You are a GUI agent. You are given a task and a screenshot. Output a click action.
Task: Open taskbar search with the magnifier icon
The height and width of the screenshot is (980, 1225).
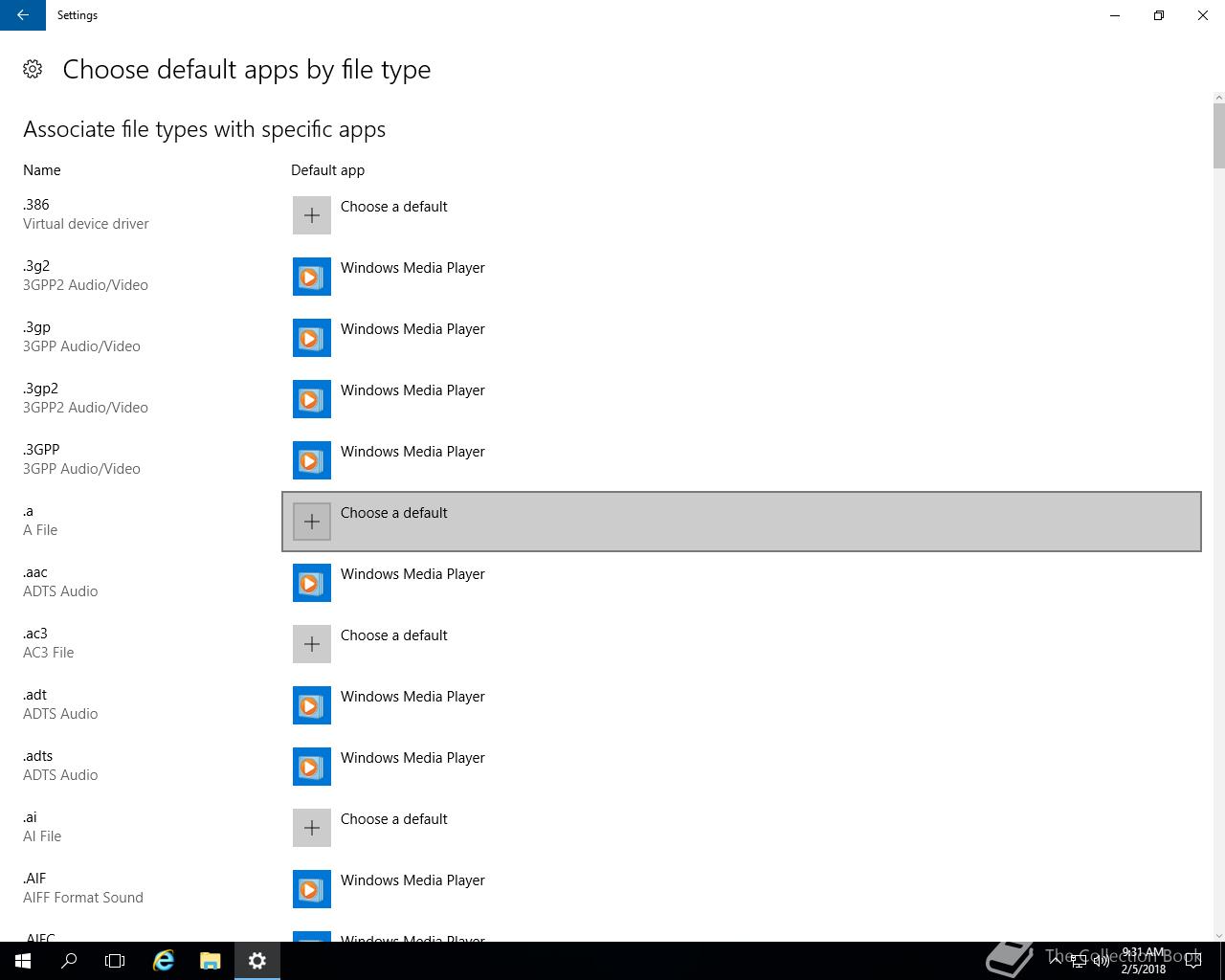point(69,961)
